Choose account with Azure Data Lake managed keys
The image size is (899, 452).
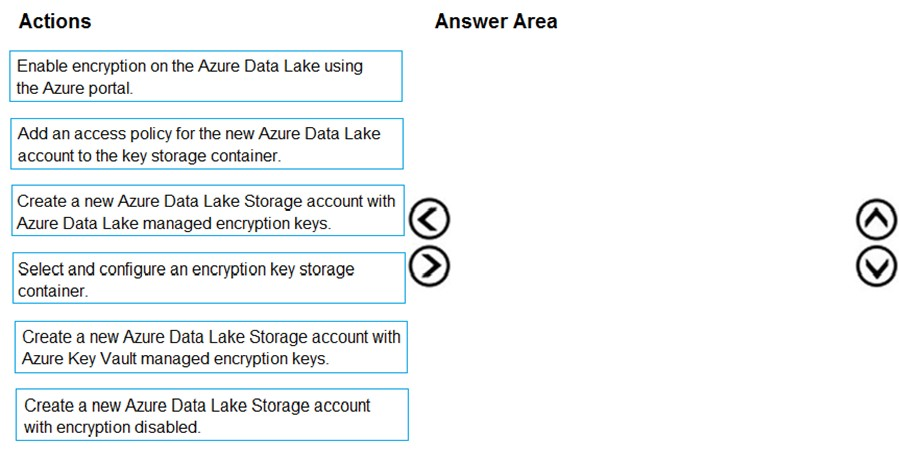(207, 211)
